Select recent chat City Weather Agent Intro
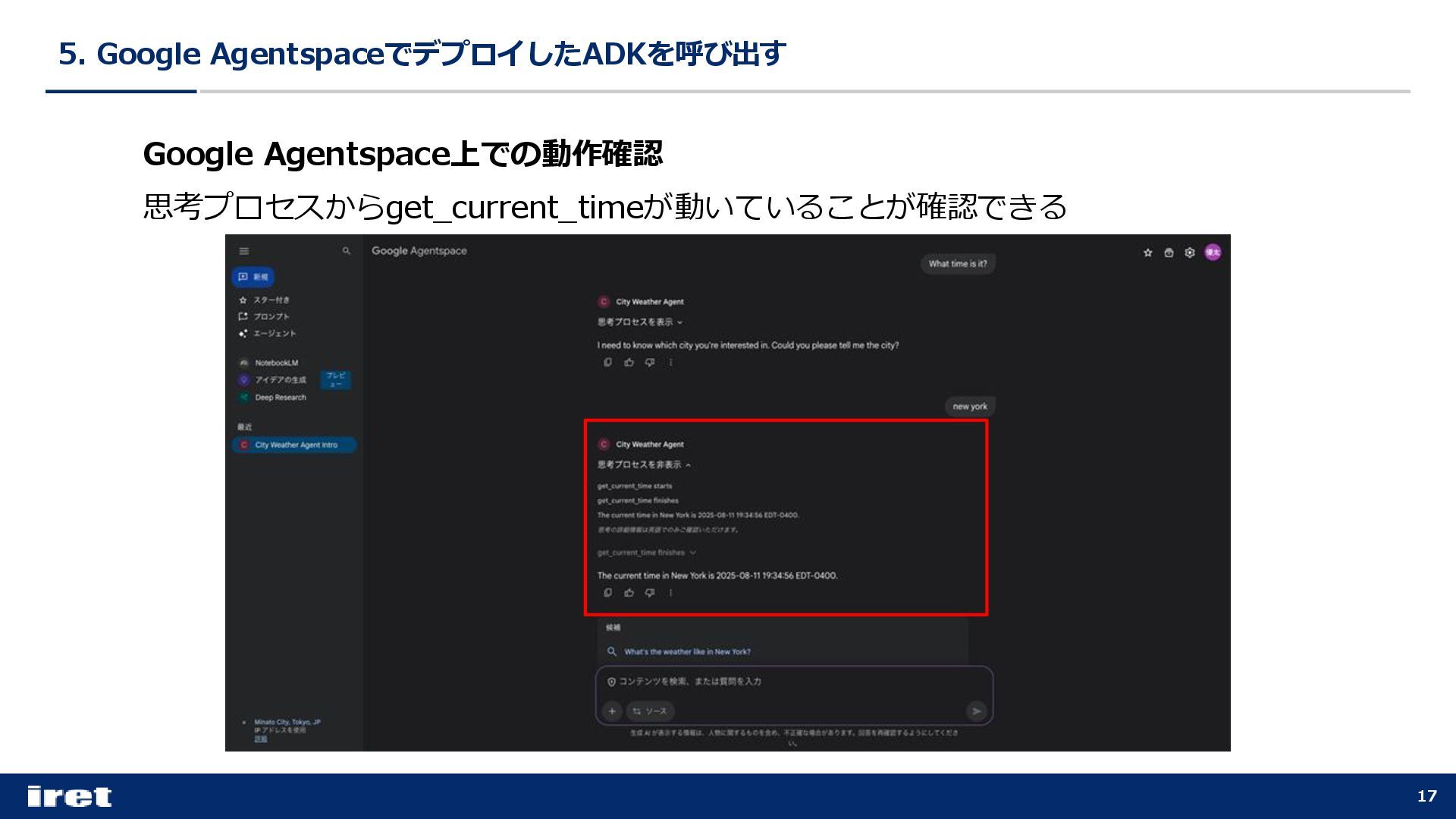 (294, 445)
